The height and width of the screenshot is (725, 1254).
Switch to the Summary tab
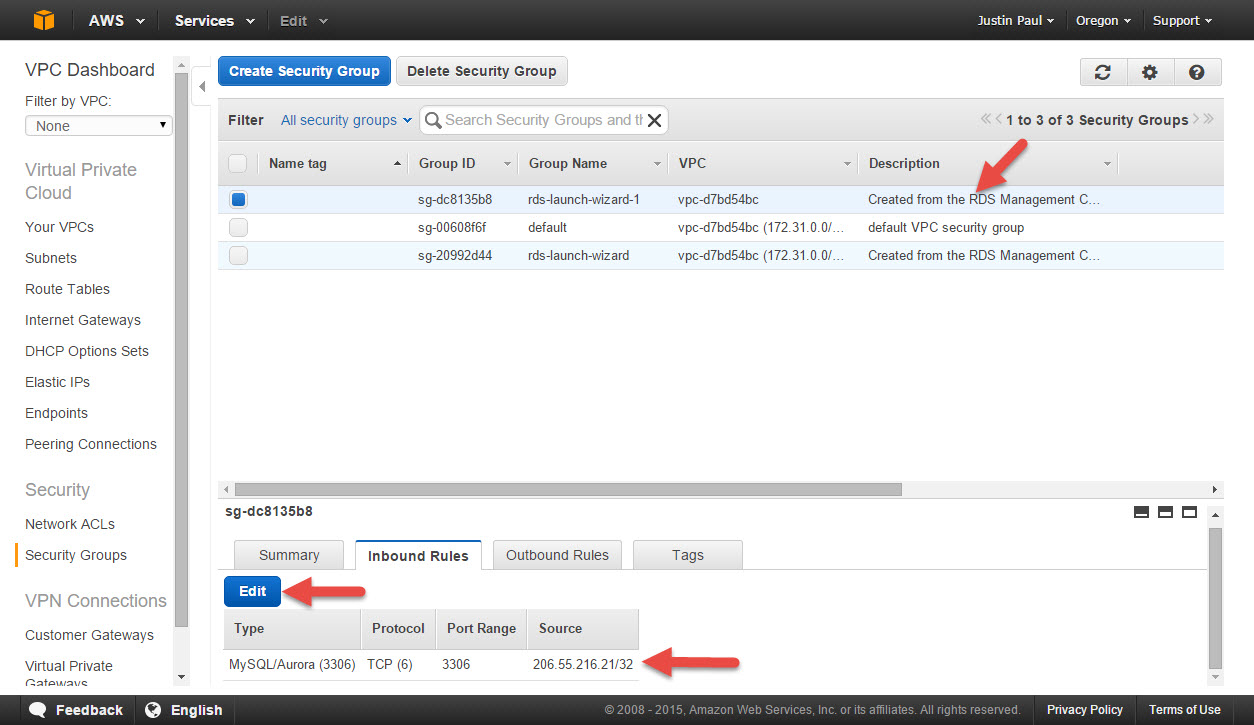click(289, 555)
